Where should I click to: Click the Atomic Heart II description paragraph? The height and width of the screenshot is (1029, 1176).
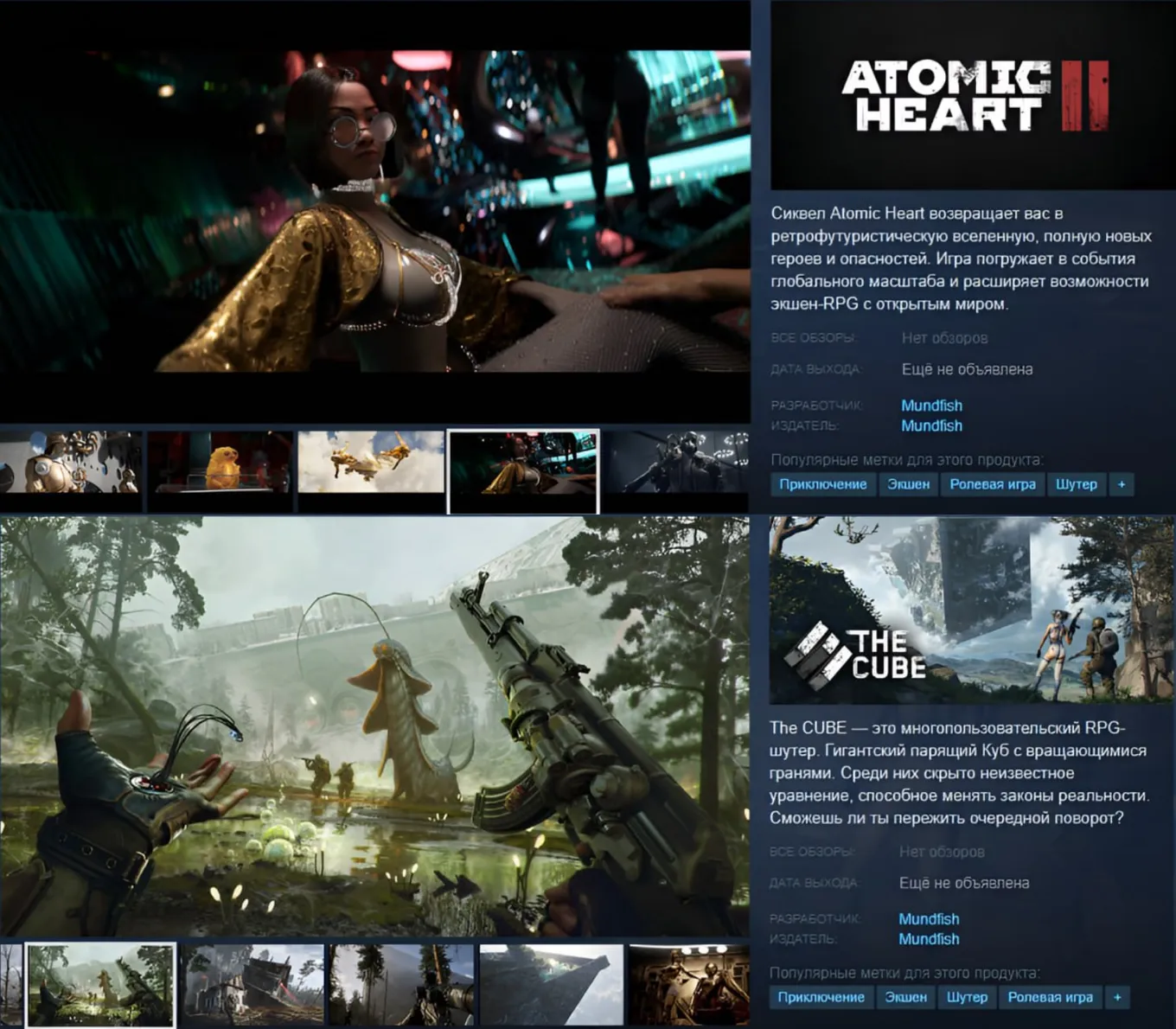(x=962, y=259)
